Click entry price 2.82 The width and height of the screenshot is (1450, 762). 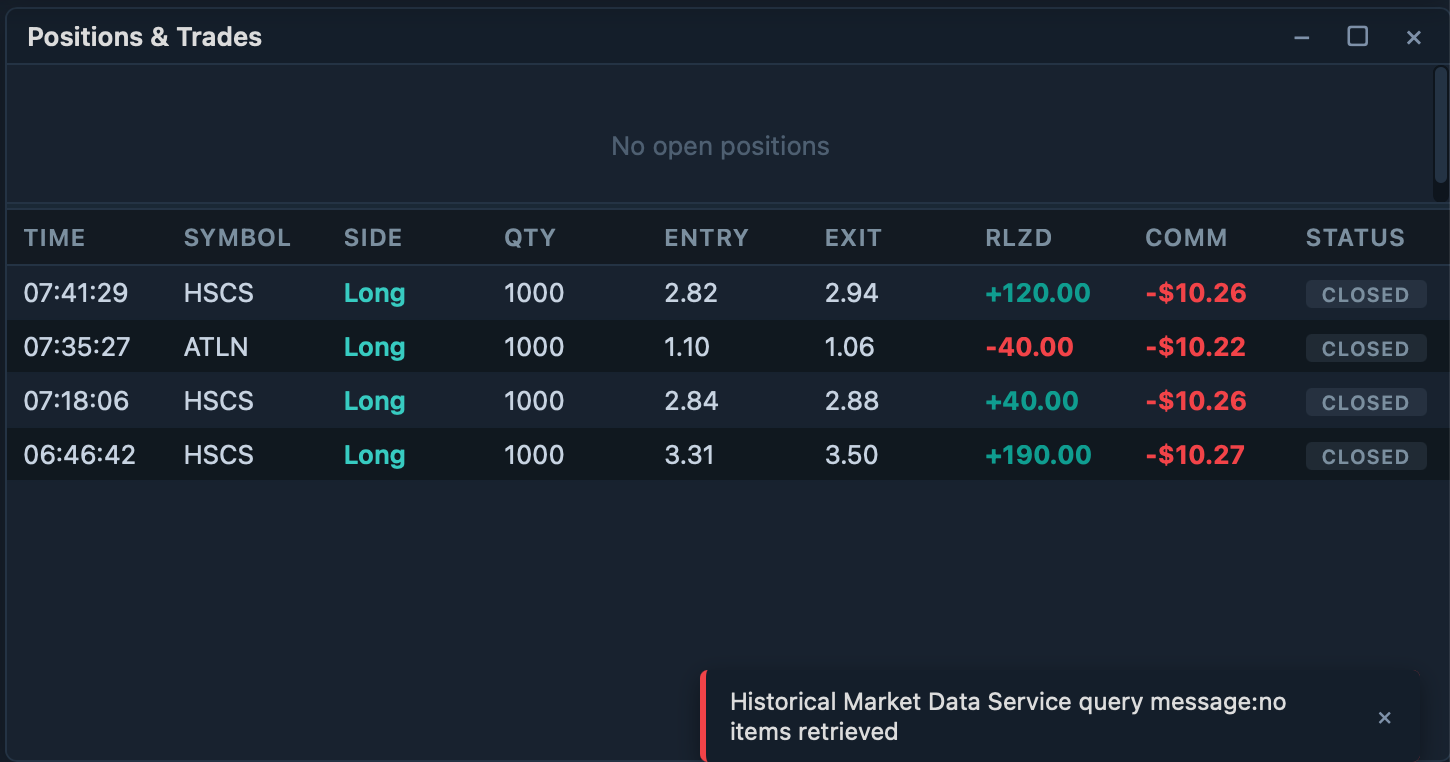pos(691,293)
